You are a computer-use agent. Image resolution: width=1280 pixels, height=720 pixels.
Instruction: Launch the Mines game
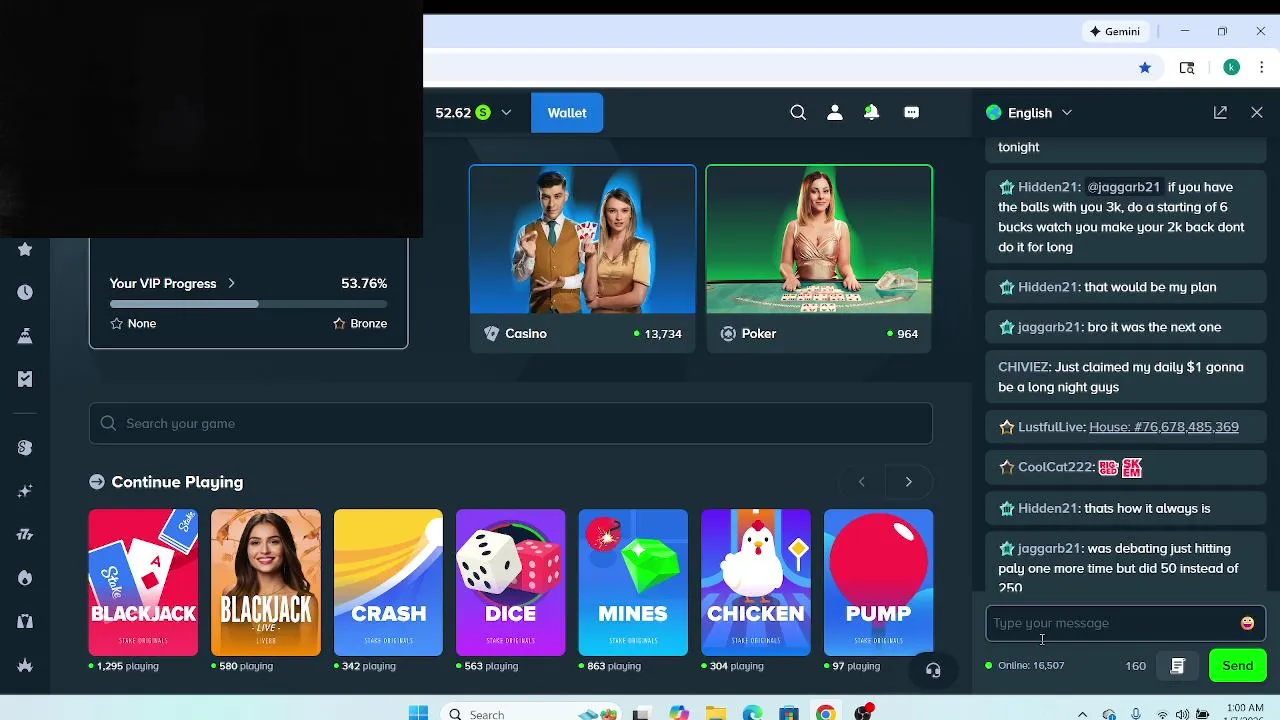pyautogui.click(x=633, y=583)
